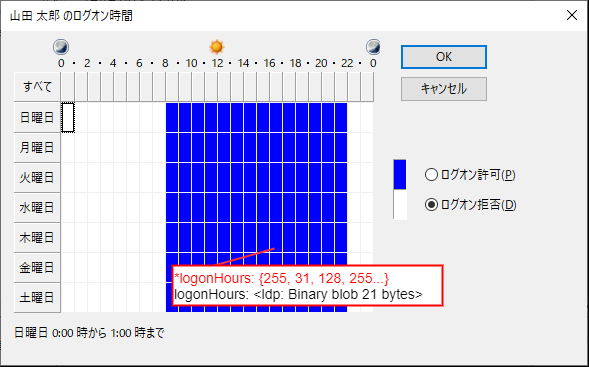This screenshot has width=589, height=367.
Task: Click the blue logon-permitted legend swatch
Action: tap(400, 175)
